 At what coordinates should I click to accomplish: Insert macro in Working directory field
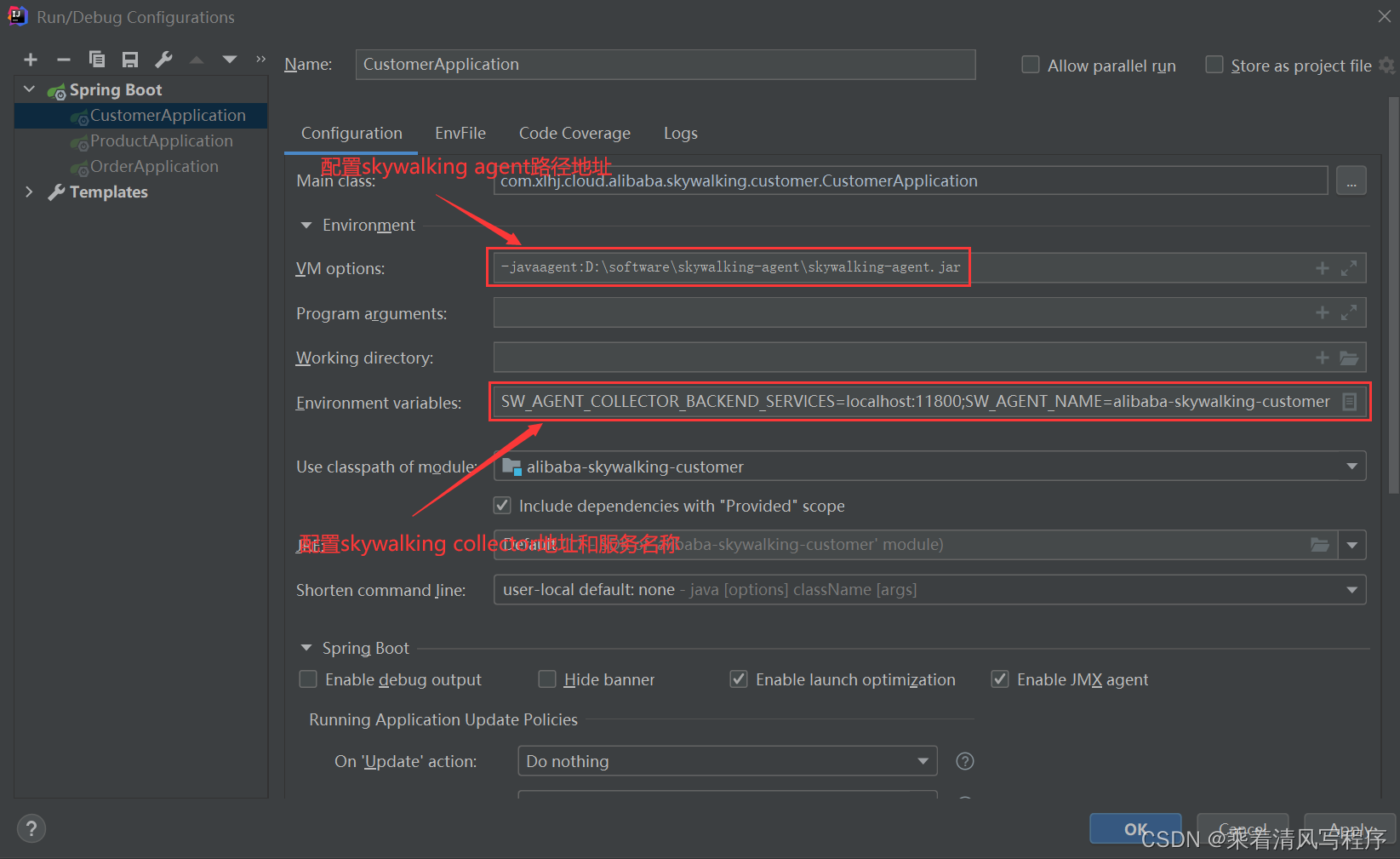pyautogui.click(x=1323, y=358)
